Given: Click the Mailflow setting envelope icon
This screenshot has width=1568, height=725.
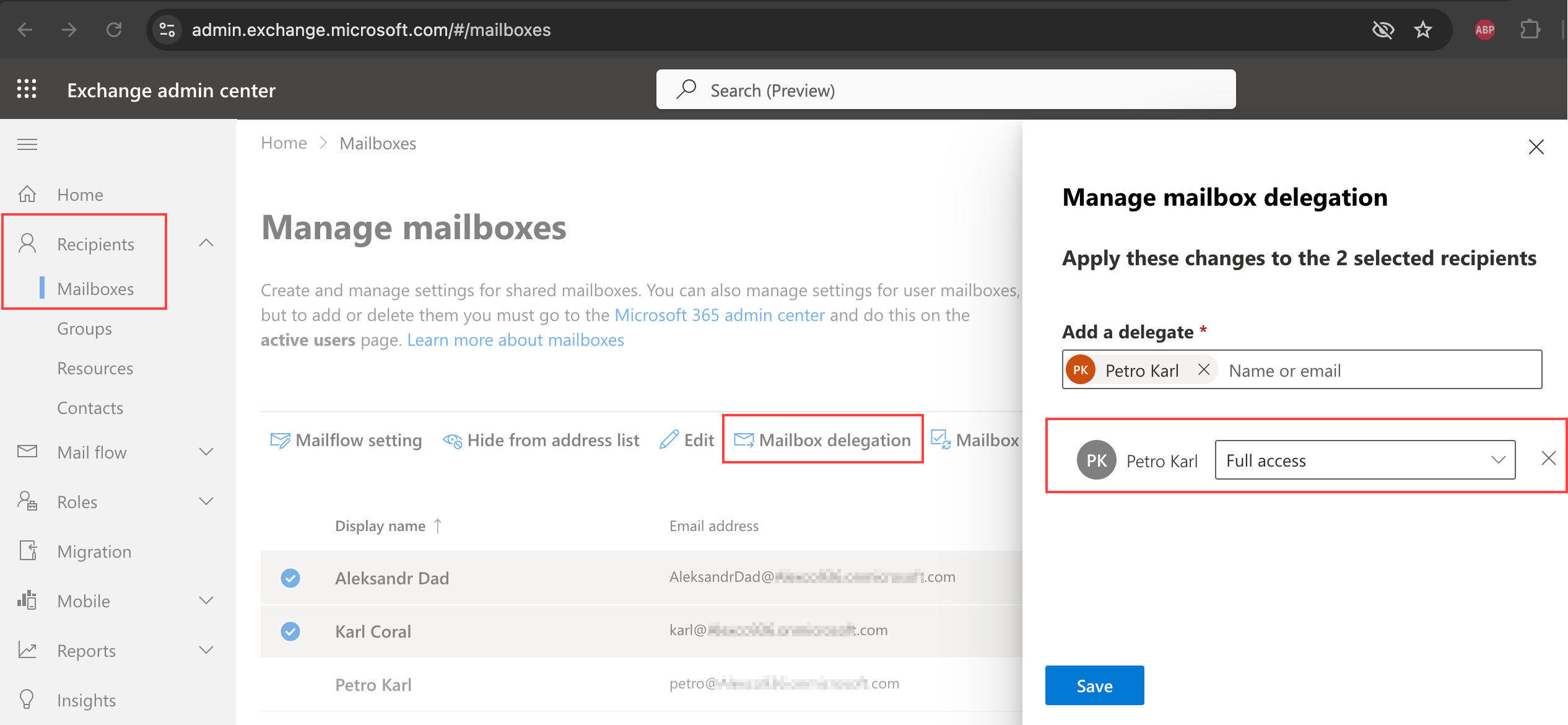Looking at the screenshot, I should (x=280, y=441).
